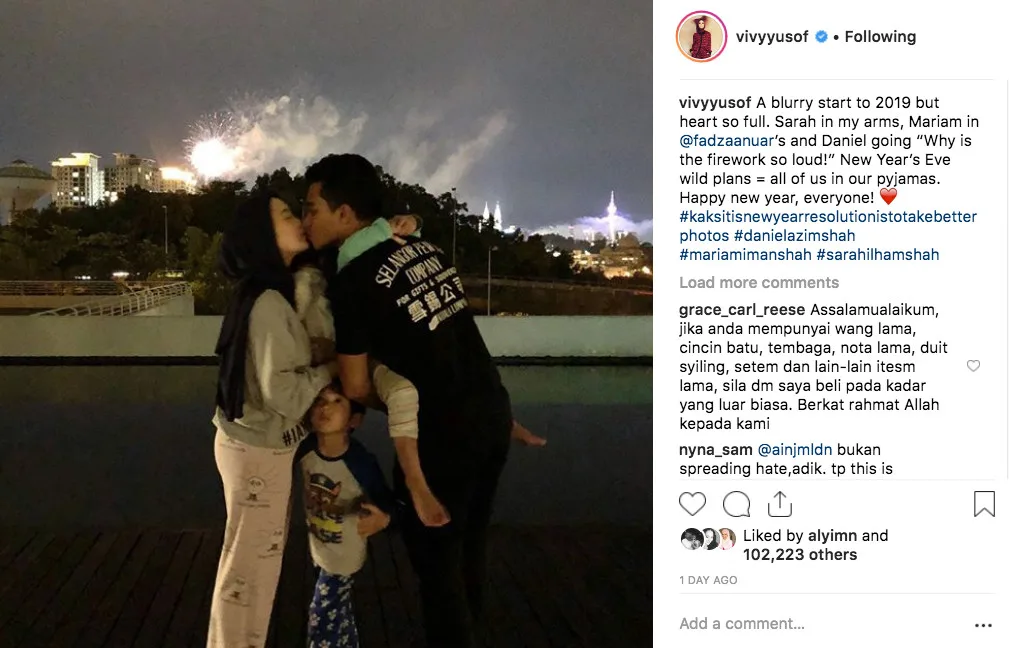Open the #sarahilhamshah hashtag
The width and height of the screenshot is (1009, 648).
tap(877, 255)
